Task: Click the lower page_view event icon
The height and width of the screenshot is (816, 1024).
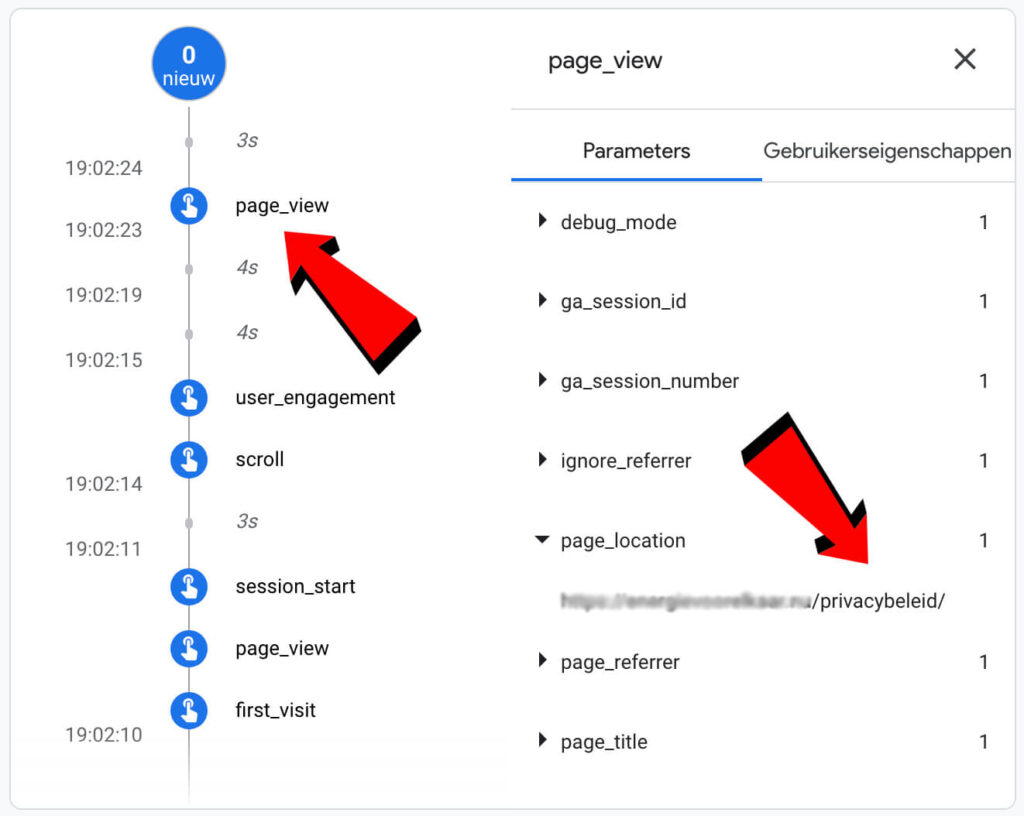Action: pos(189,648)
